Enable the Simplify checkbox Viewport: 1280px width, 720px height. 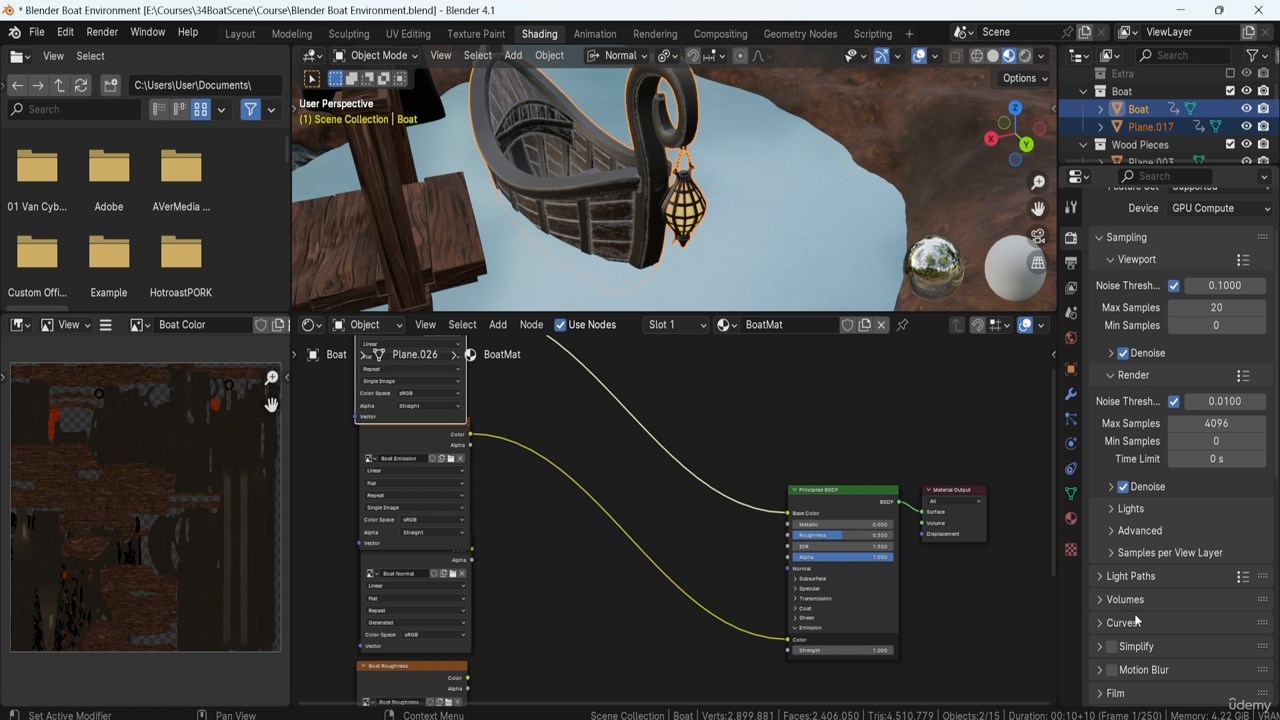[1111, 647]
